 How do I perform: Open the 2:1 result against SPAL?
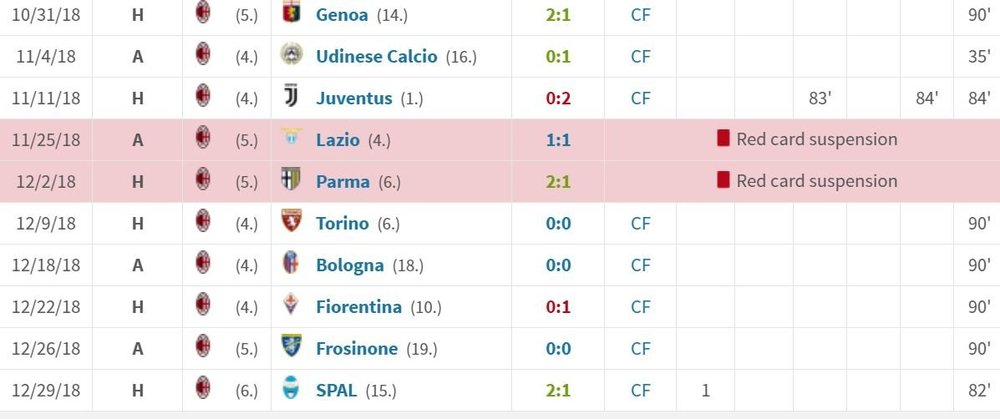(x=558, y=390)
